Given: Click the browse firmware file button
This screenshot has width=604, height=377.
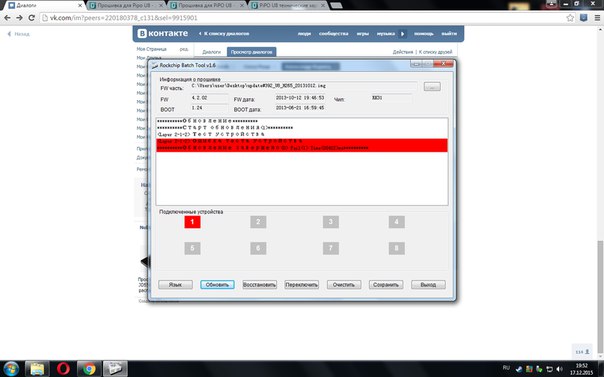Looking at the screenshot, I should pos(432,87).
